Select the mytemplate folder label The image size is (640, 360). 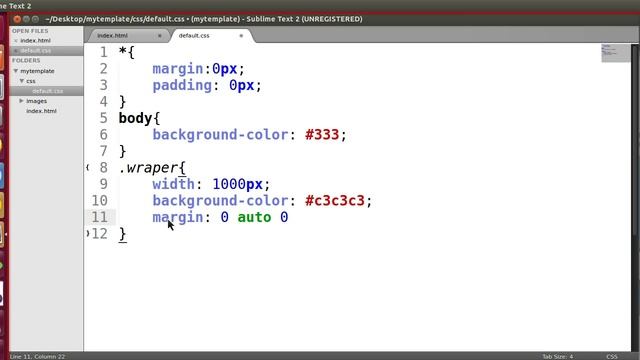37,71
